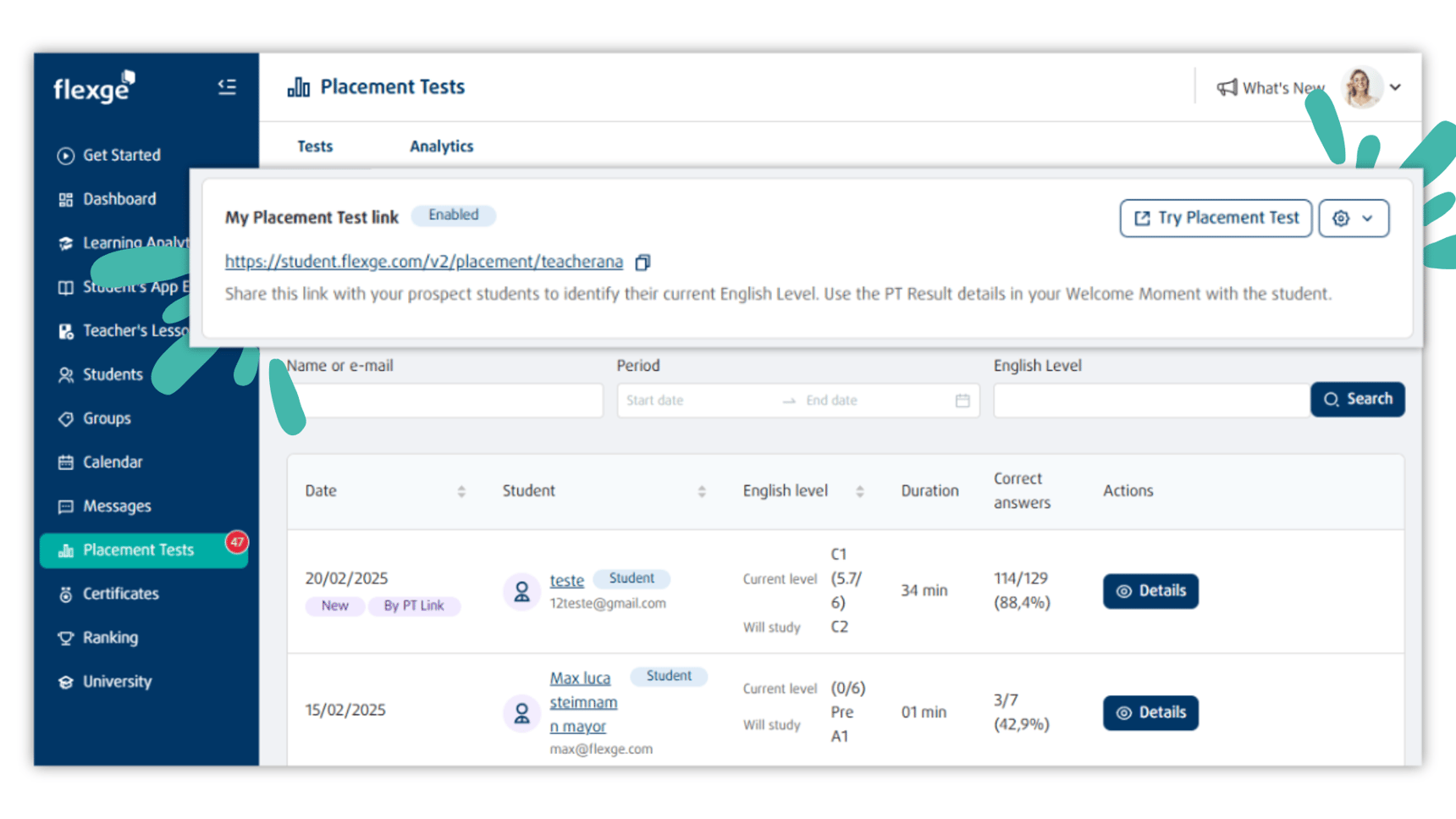Click email 12teste@gmail.com
1456x819 pixels.
tap(608, 604)
